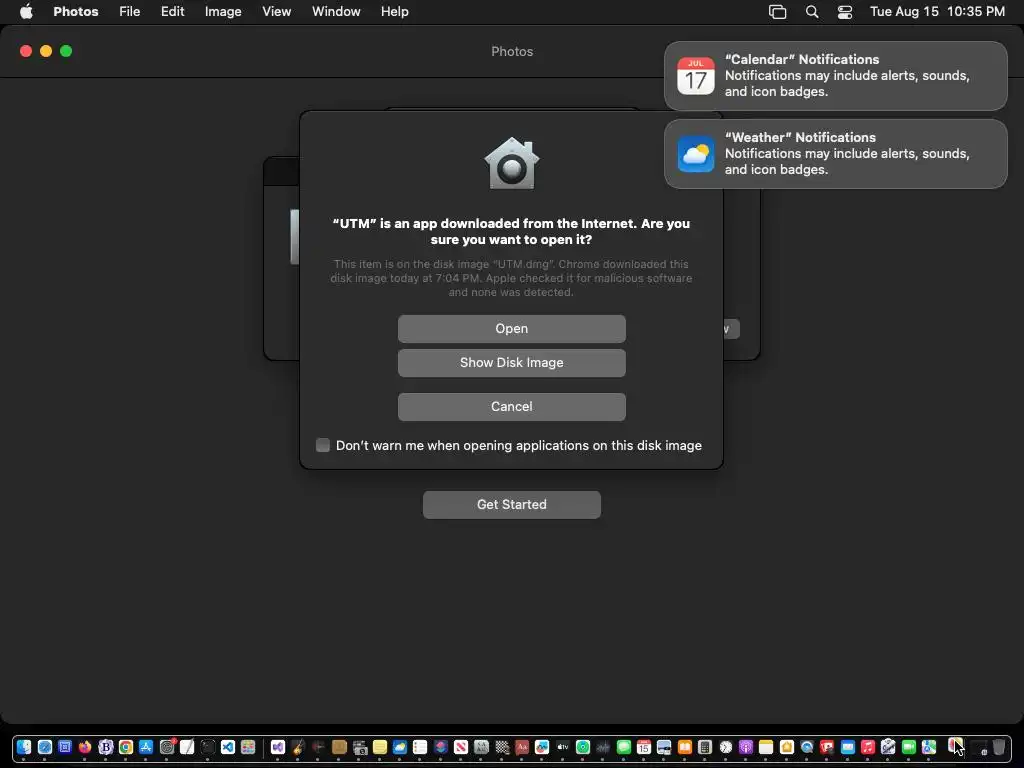Open the Photos application menu

pyautogui.click(x=76, y=12)
